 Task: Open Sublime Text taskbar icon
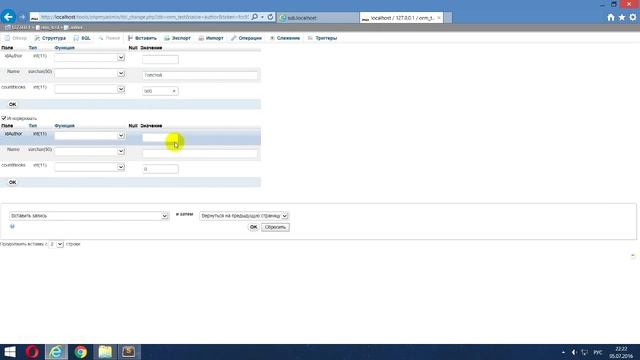coord(129,352)
